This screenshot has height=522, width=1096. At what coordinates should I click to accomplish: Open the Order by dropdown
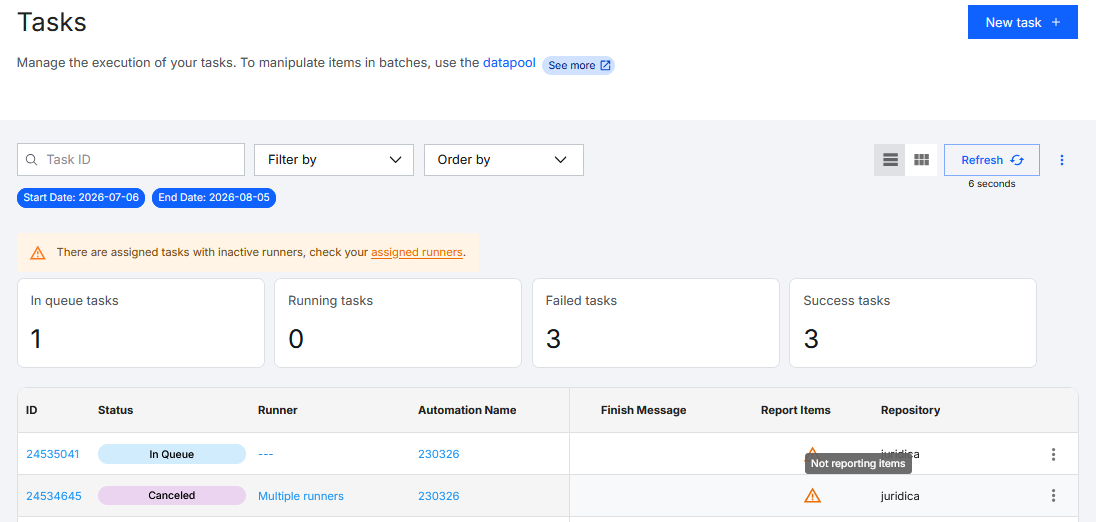tap(503, 159)
